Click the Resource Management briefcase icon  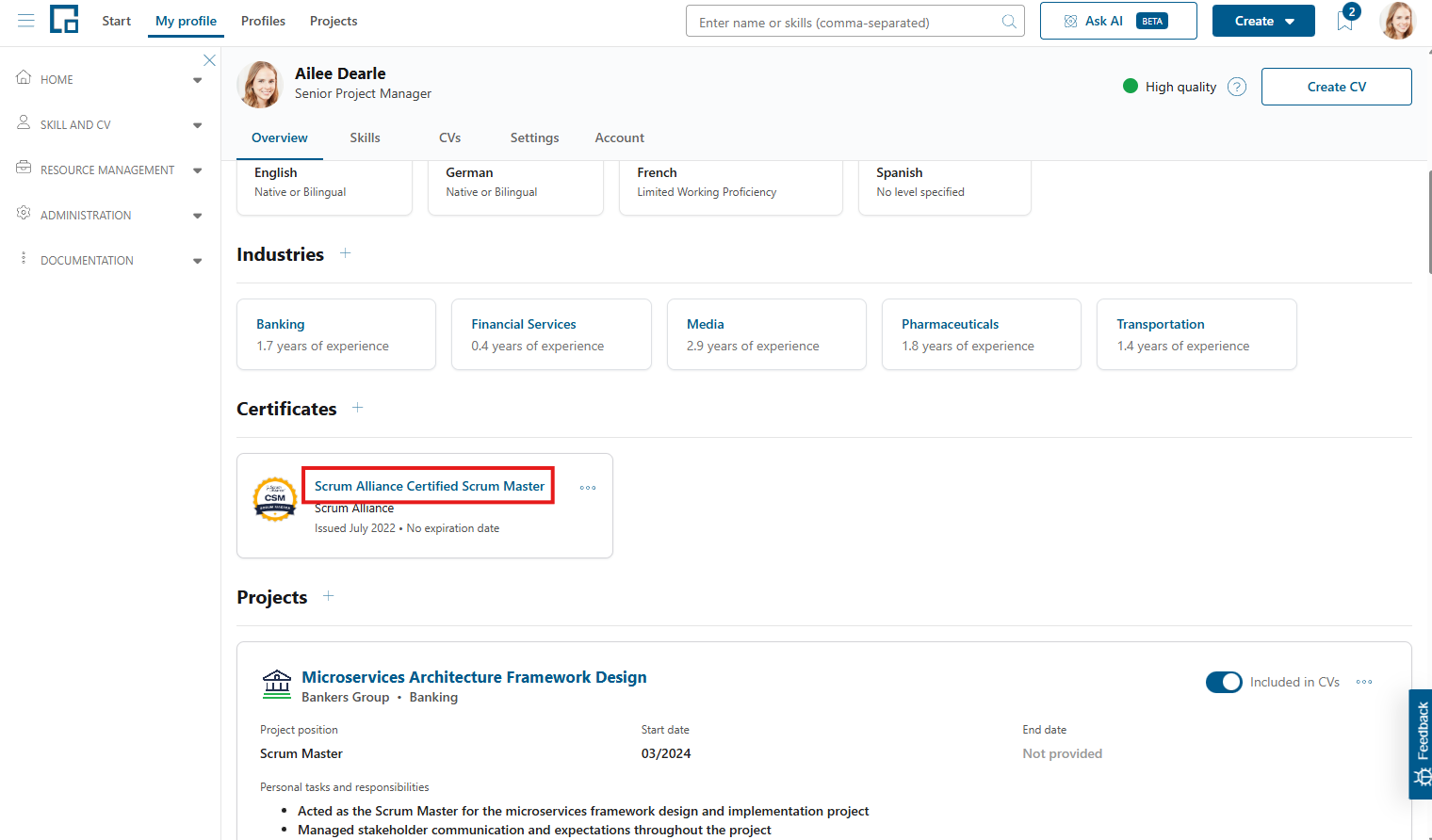24,169
